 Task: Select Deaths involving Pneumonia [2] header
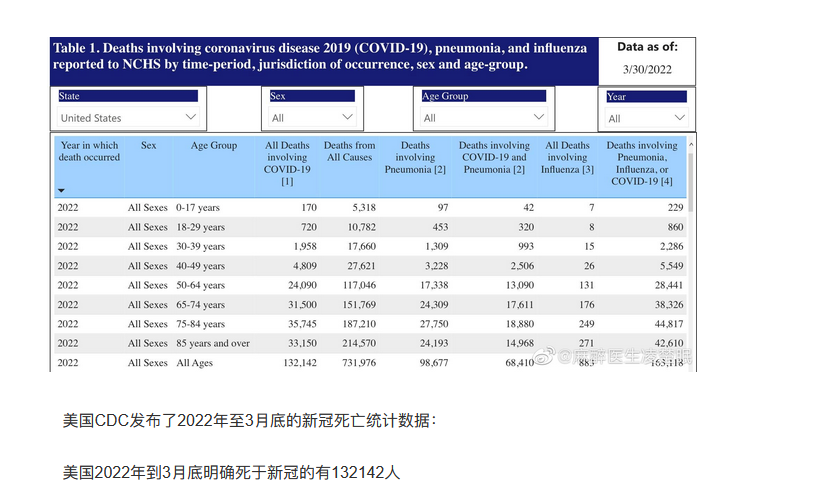415,157
